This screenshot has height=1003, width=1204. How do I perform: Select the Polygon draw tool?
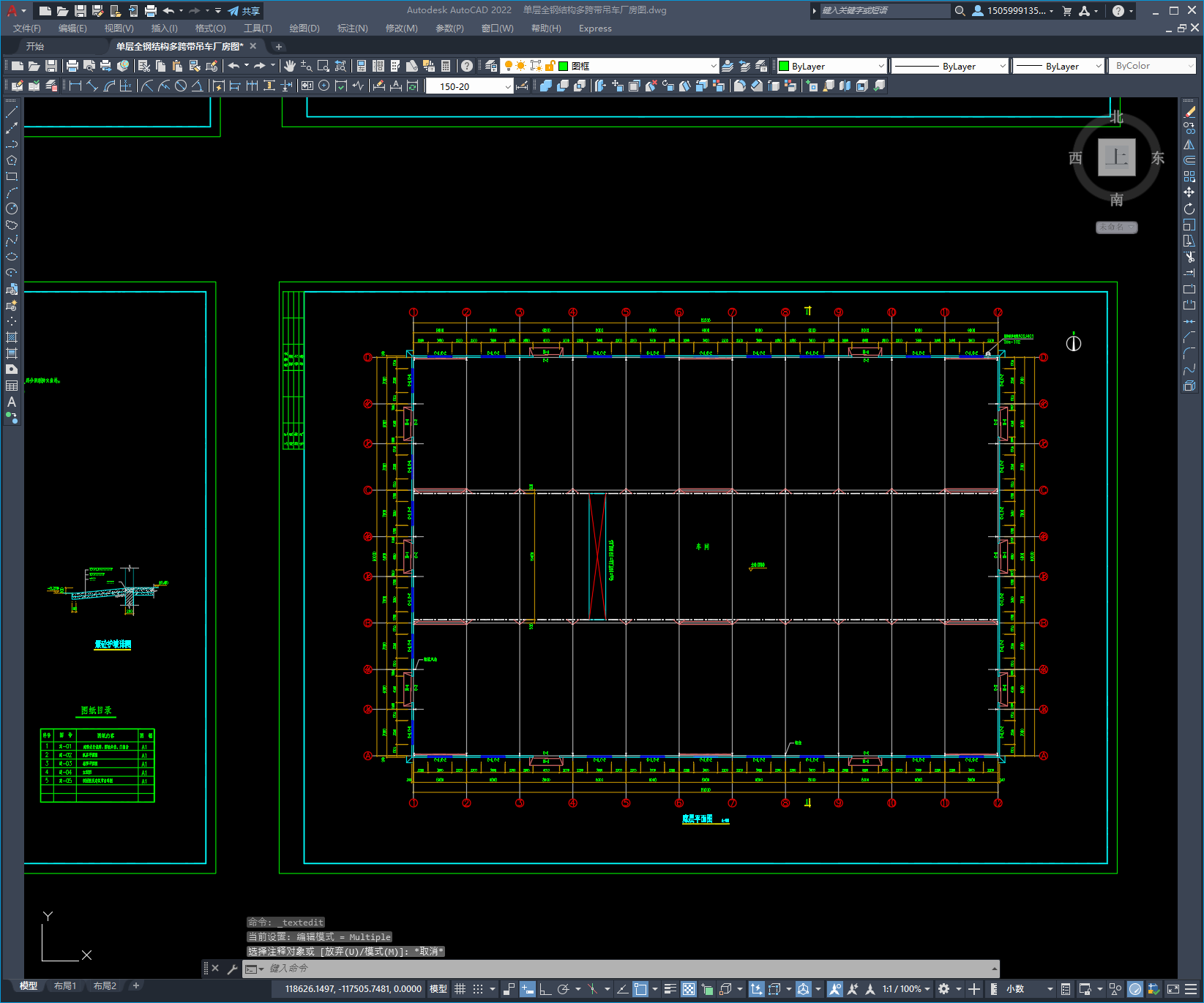point(12,160)
